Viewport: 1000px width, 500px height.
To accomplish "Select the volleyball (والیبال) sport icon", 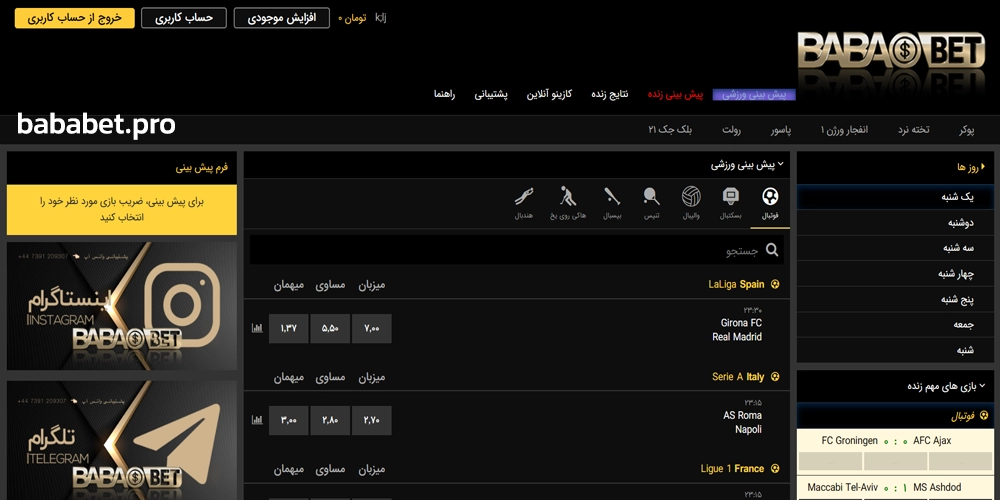I will (691, 204).
